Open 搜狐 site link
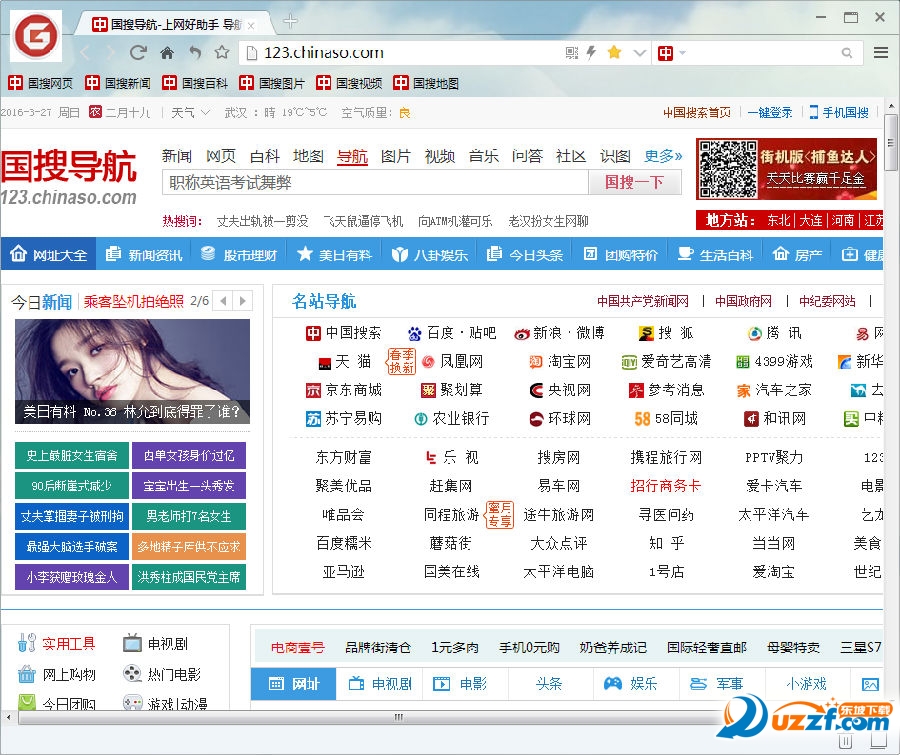 click(x=666, y=333)
